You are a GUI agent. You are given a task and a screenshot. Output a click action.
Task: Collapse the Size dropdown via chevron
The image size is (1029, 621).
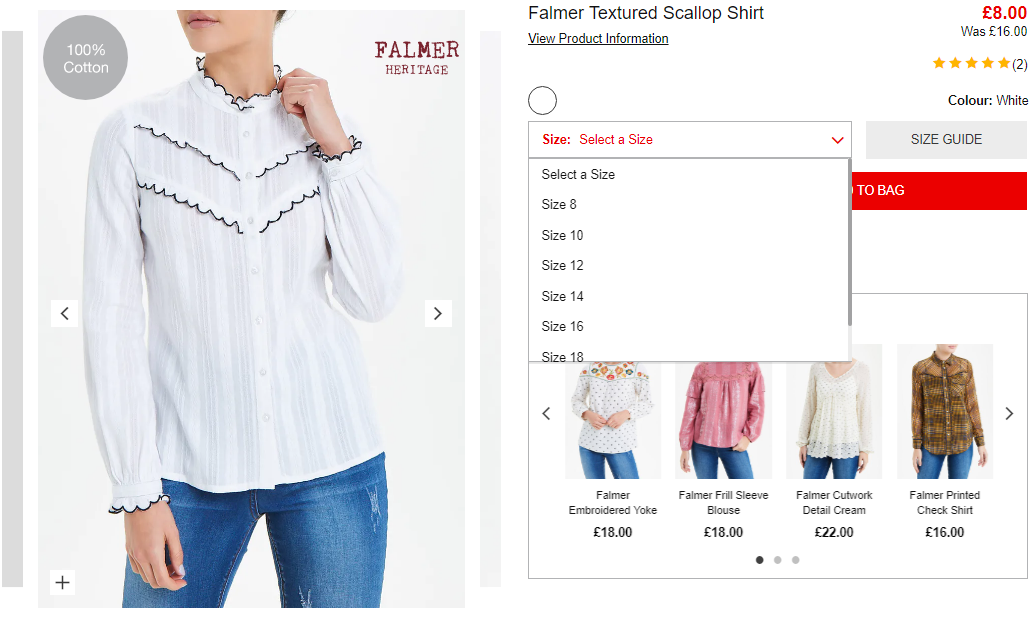[x=837, y=140]
